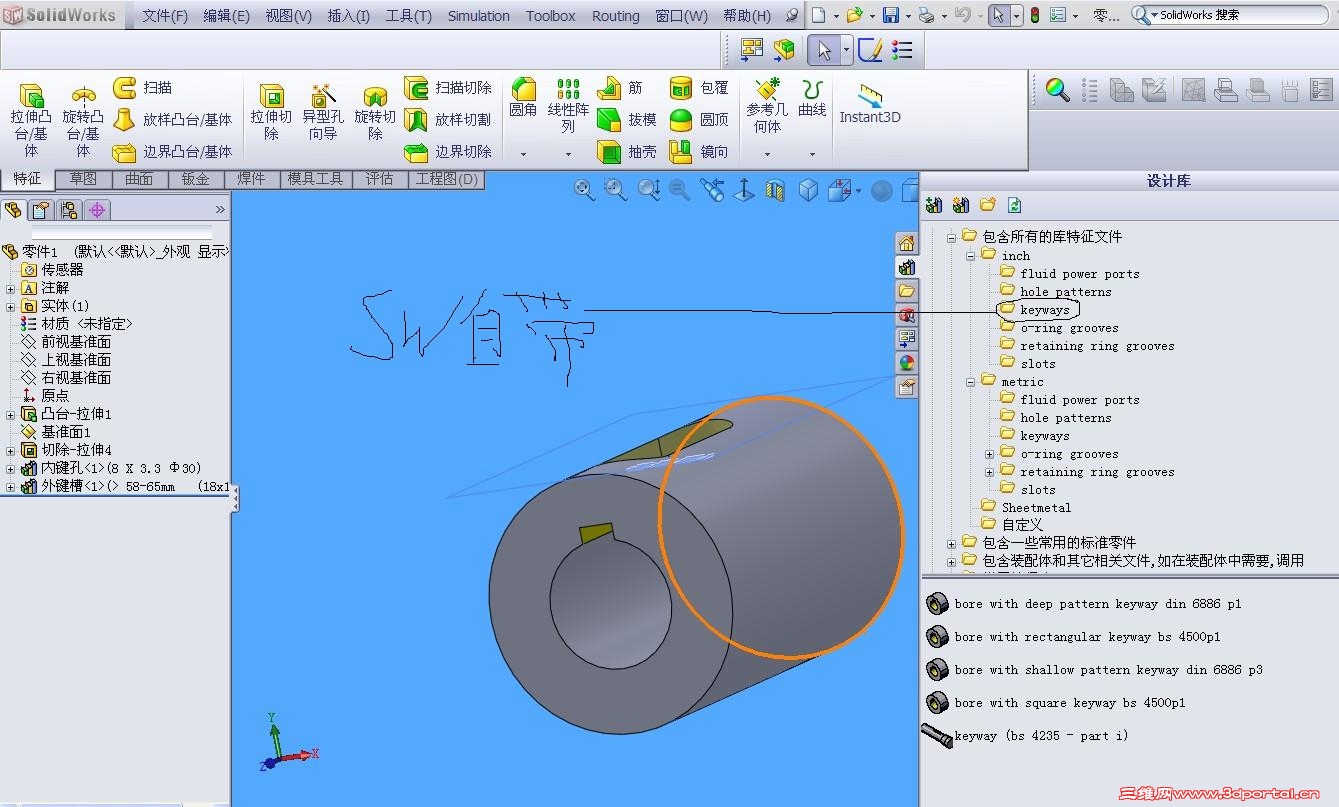Click the Rib (筋) tool icon
The height and width of the screenshot is (807, 1339).
coord(610,88)
